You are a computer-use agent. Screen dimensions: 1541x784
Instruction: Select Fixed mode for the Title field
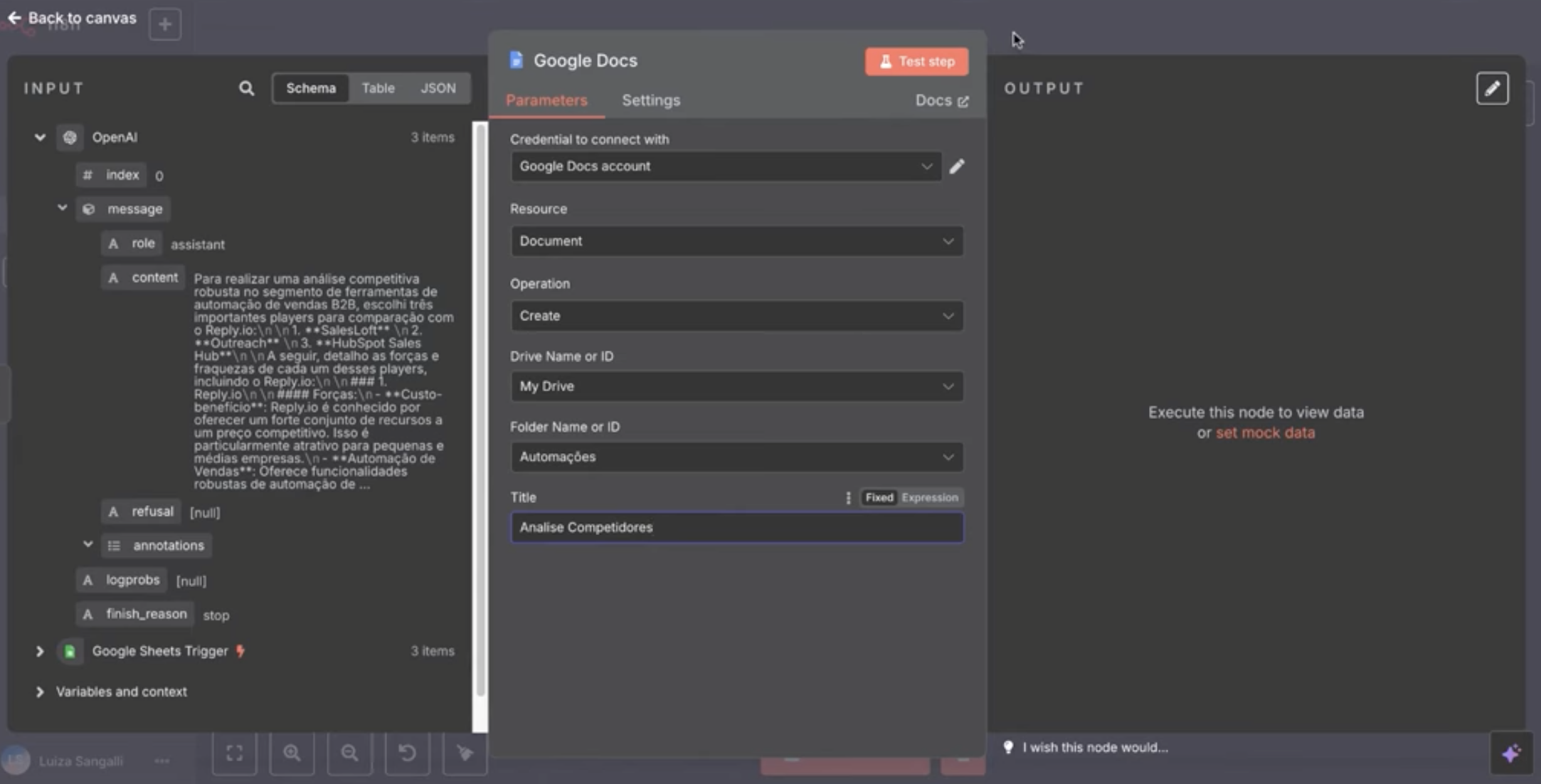[x=879, y=497]
